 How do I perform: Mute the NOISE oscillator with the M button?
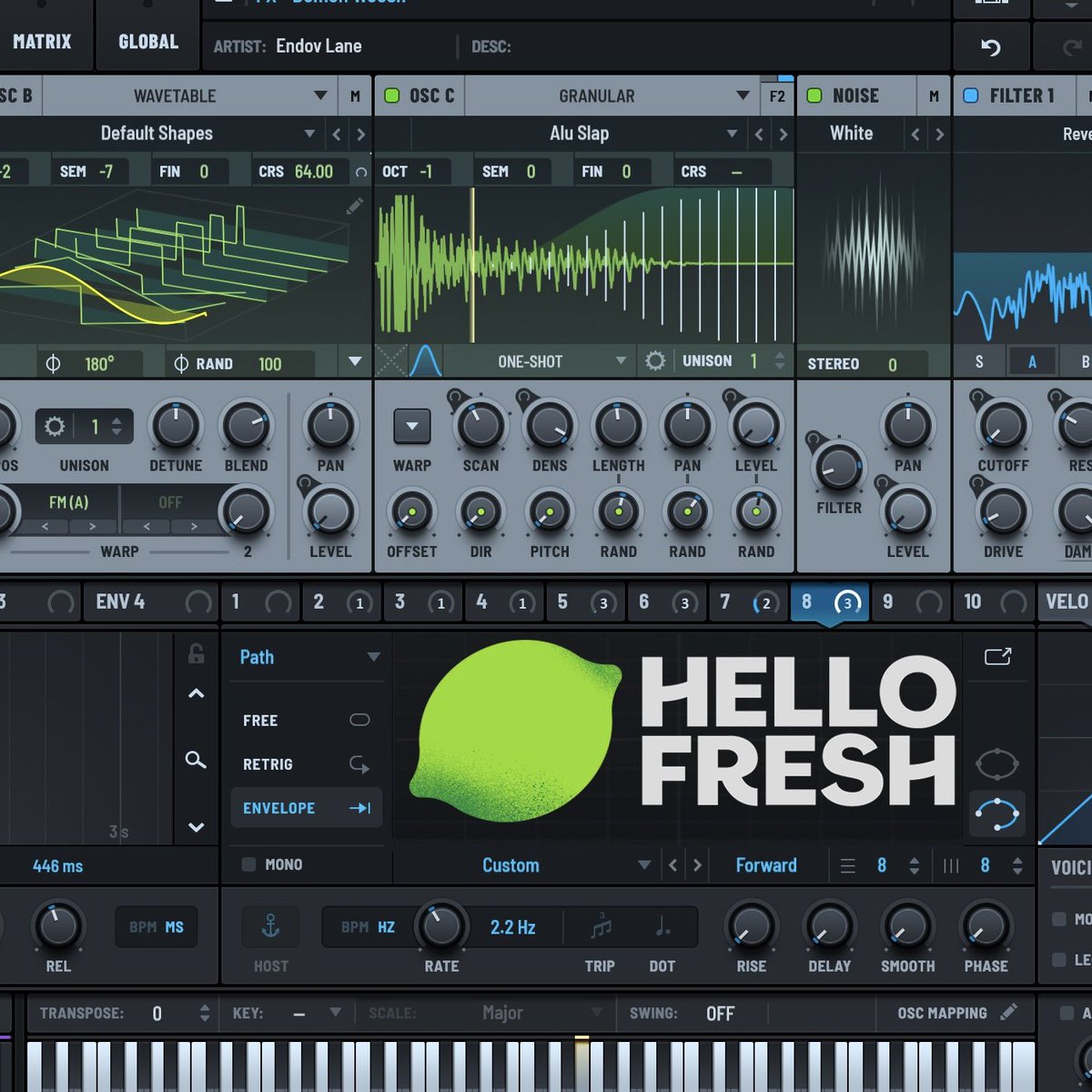pyautogui.click(x=933, y=96)
